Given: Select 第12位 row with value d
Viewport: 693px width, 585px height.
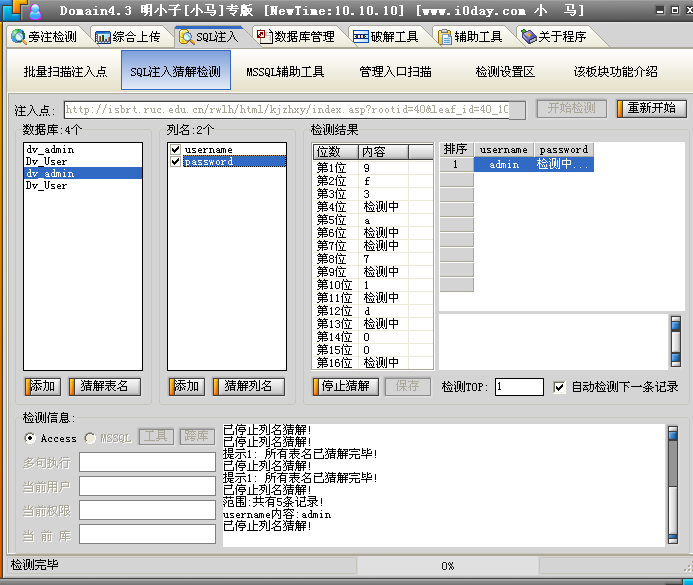Looking at the screenshot, I should (373, 311).
